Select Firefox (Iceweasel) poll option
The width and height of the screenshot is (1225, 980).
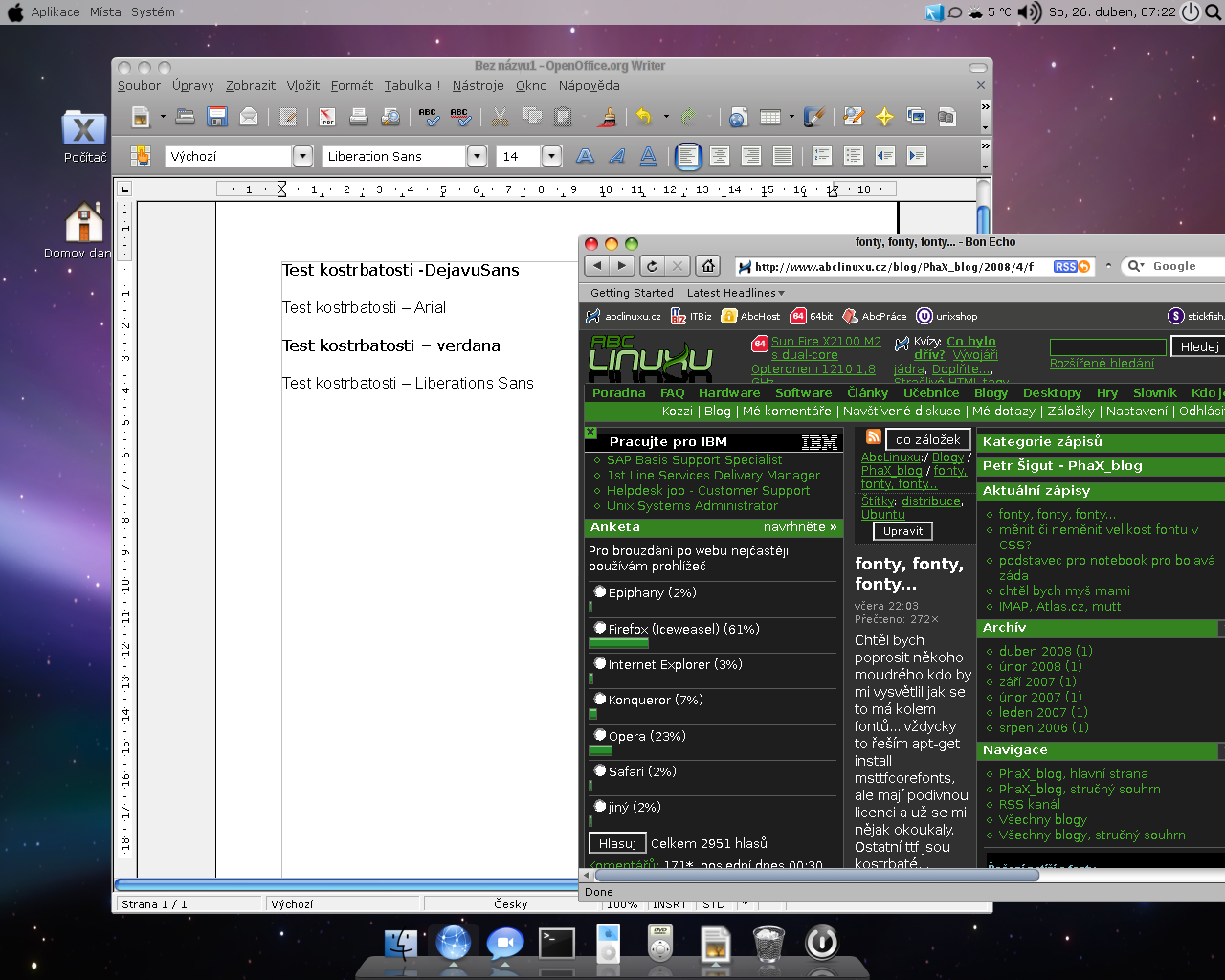600,629
